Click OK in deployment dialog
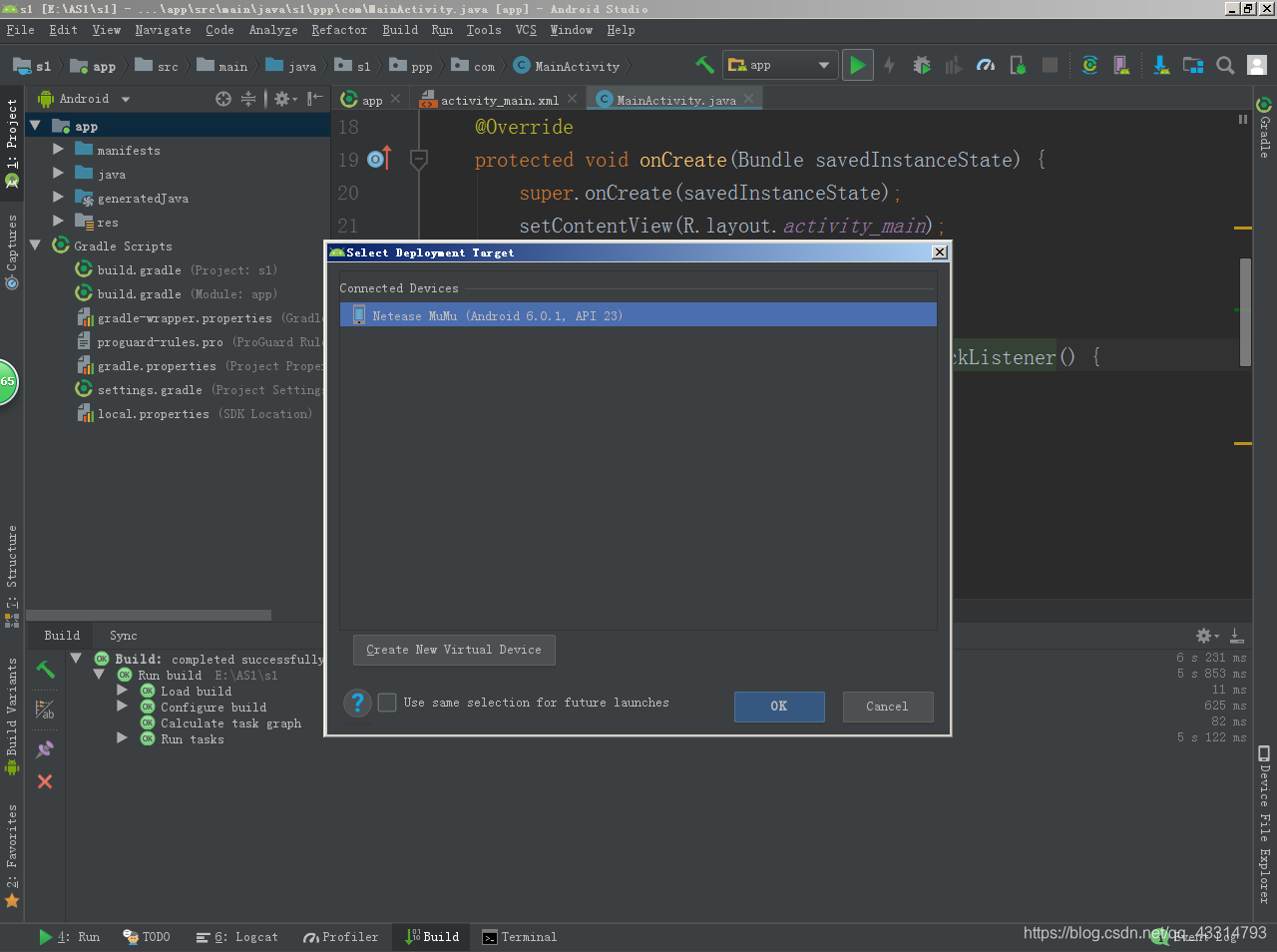1277x952 pixels. pyautogui.click(x=779, y=707)
